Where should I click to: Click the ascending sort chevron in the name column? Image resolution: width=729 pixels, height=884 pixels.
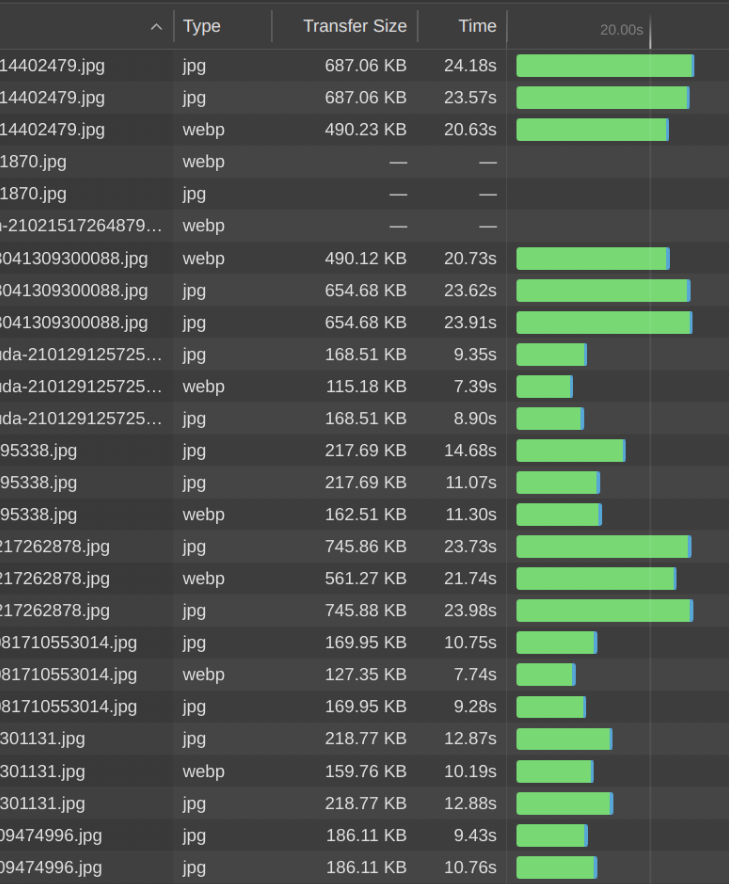pos(156,26)
